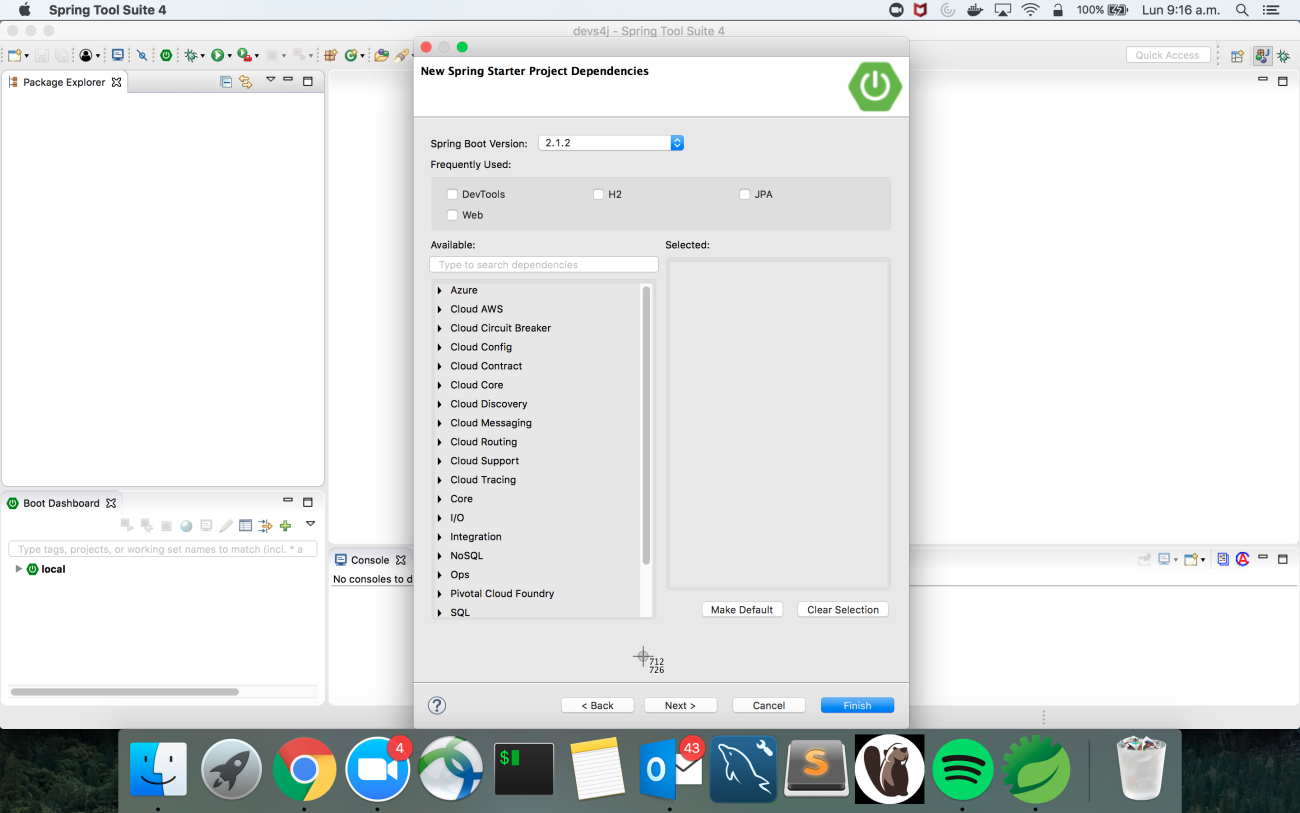Check the Web dependency option
This screenshot has width=1300, height=813.
coord(452,215)
